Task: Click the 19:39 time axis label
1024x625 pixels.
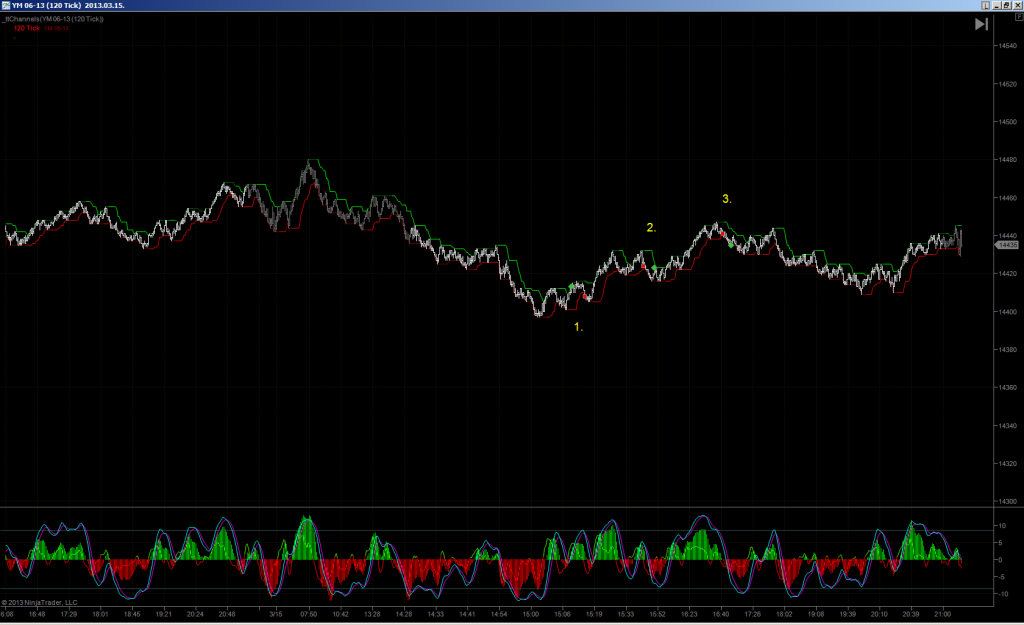Action: coord(848,614)
